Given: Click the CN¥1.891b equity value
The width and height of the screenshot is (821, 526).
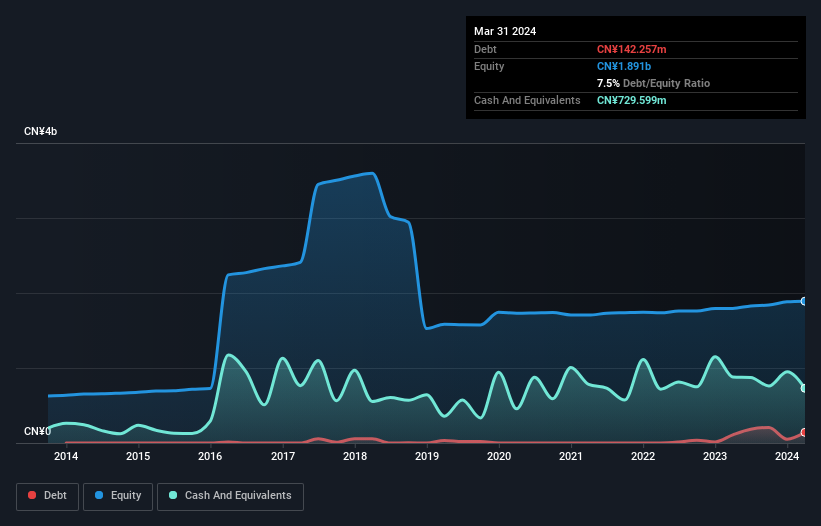Looking at the screenshot, I should (624, 66).
